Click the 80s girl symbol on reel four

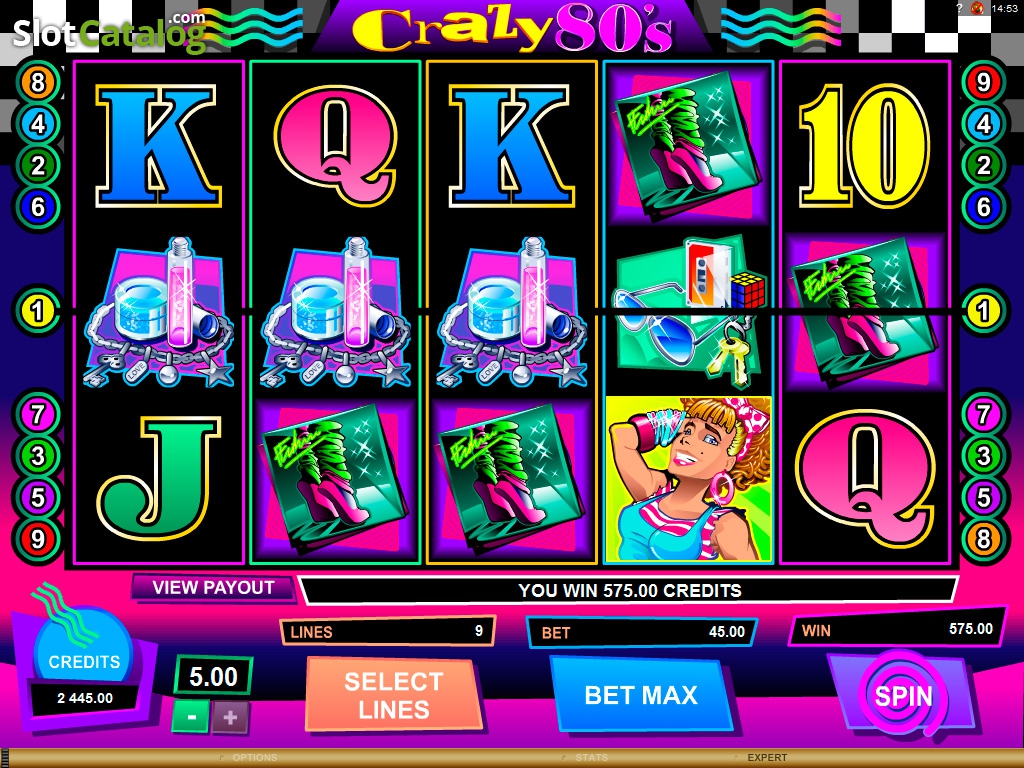click(688, 479)
